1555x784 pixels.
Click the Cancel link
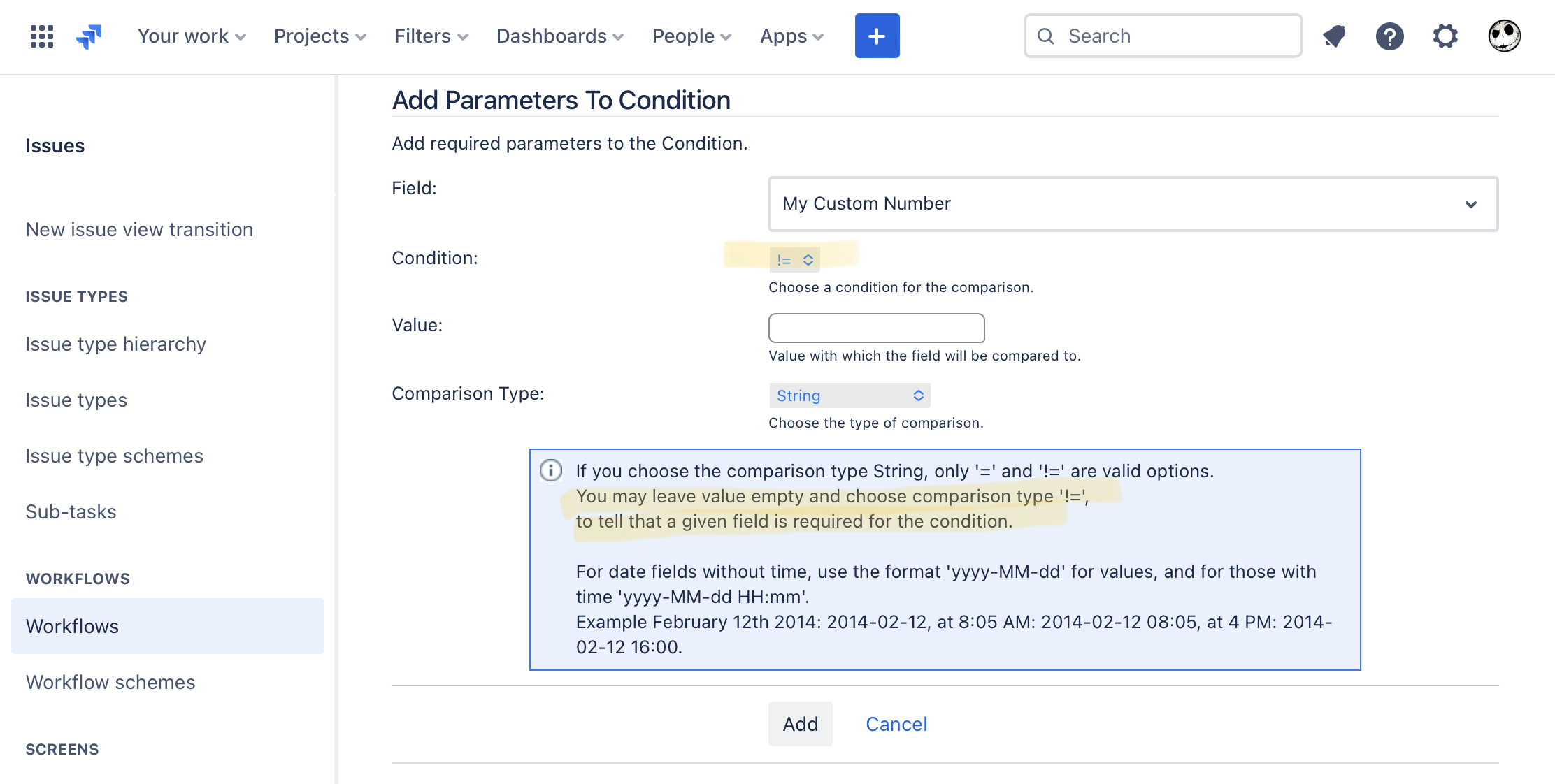[896, 724]
